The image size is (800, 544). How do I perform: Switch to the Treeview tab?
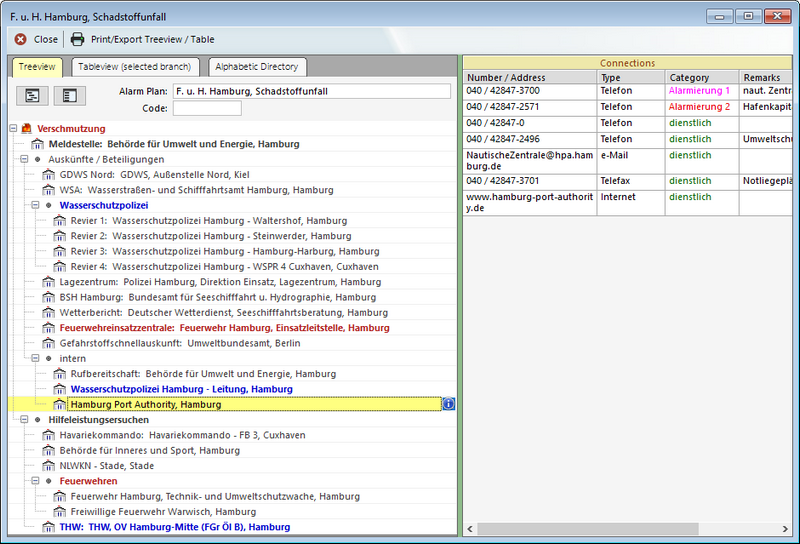pos(37,67)
